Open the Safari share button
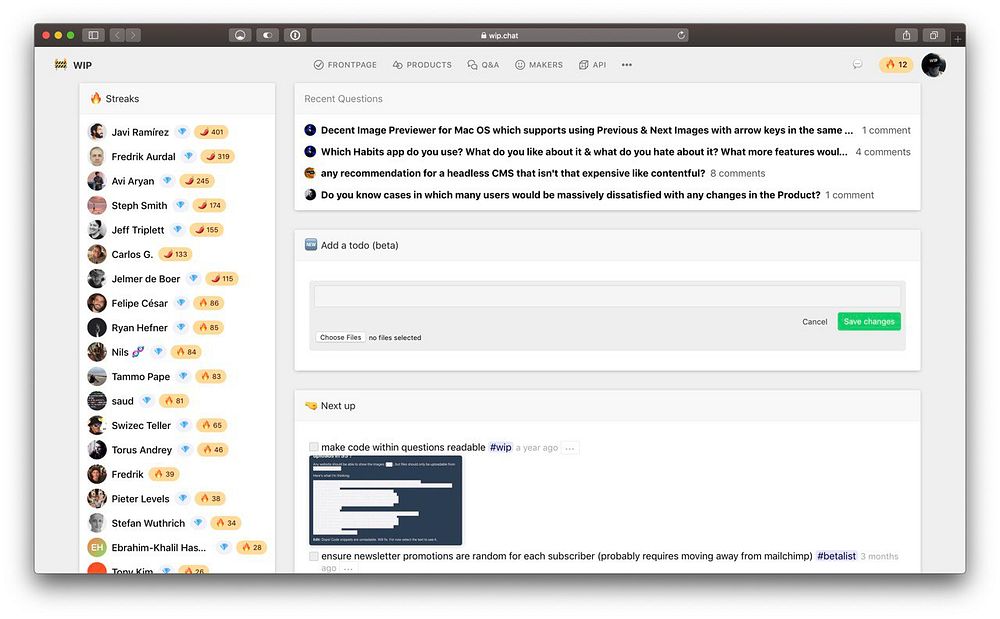The height and width of the screenshot is (619, 1000). [x=906, y=35]
